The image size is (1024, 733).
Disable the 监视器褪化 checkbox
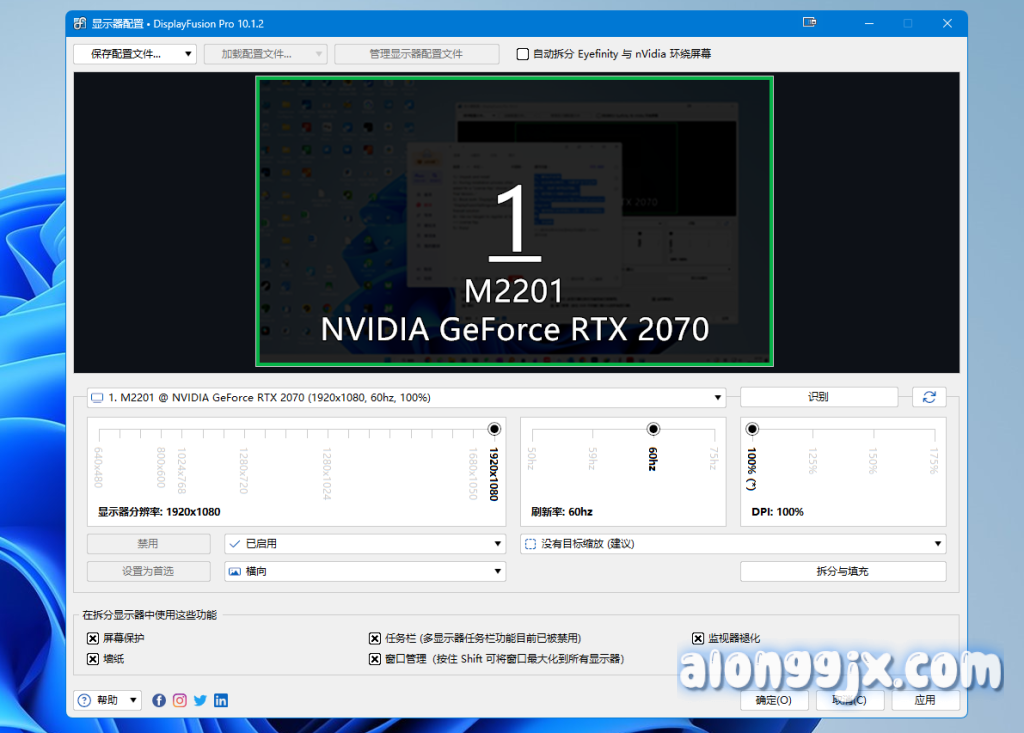698,638
